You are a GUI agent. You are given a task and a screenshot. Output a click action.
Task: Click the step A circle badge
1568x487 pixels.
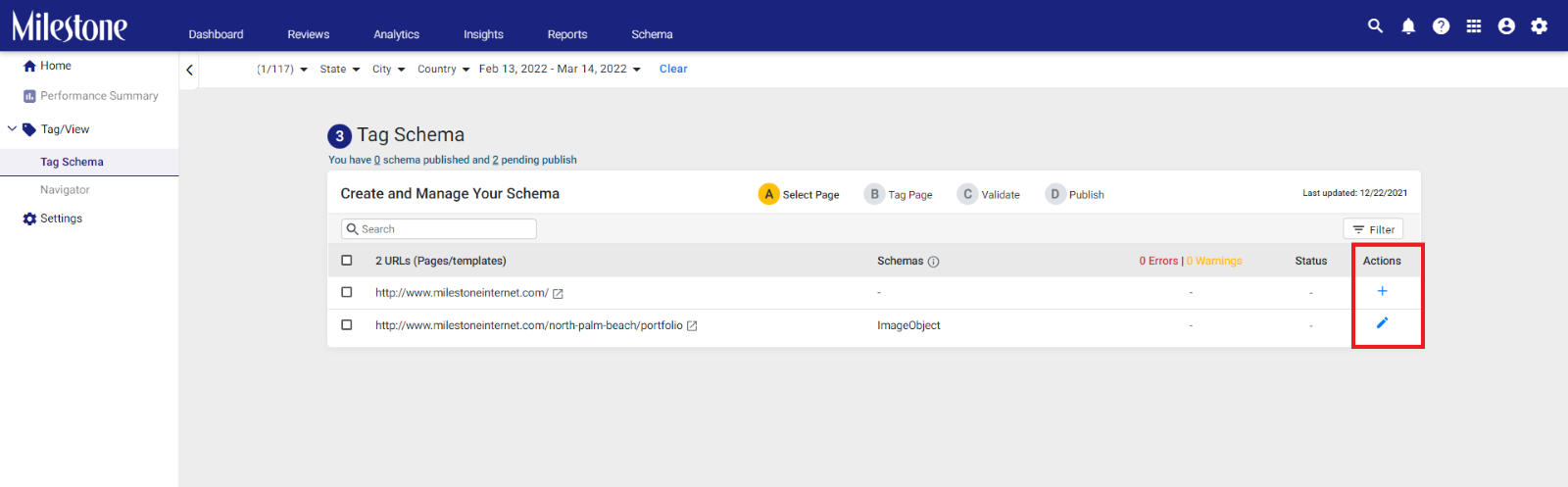(768, 194)
